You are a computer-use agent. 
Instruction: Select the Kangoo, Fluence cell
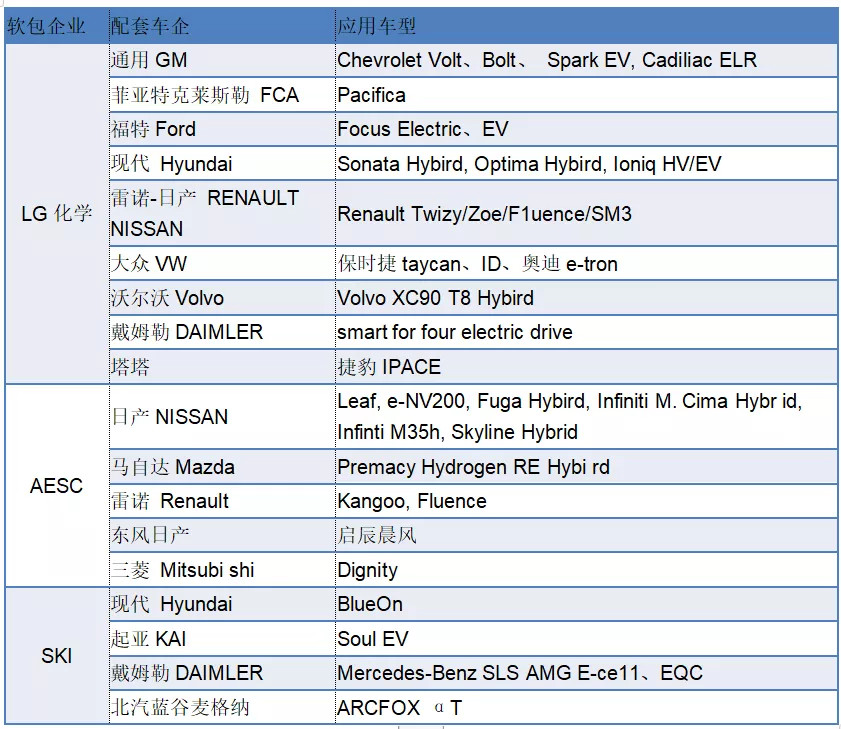[586, 501]
